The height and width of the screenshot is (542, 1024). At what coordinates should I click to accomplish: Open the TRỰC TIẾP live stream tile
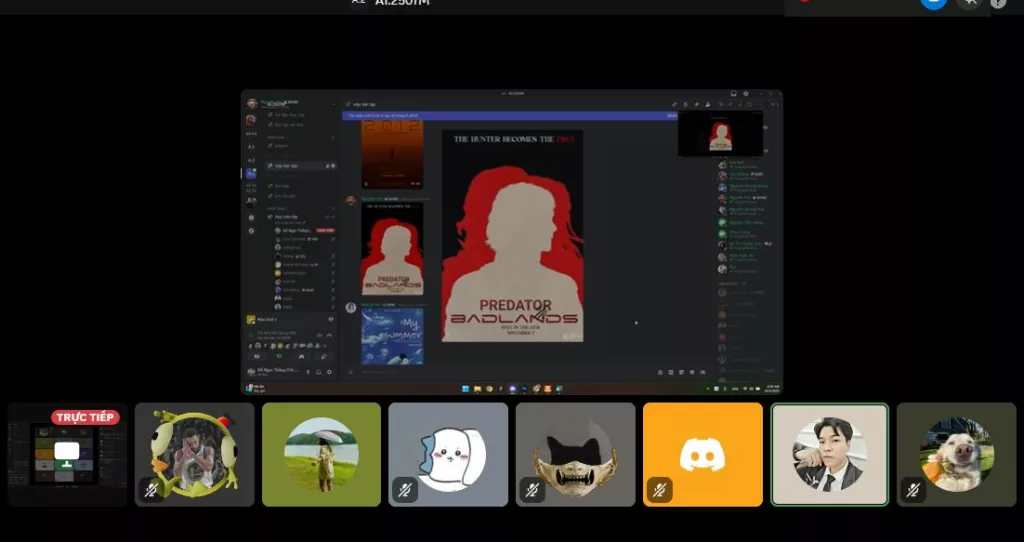click(67, 455)
